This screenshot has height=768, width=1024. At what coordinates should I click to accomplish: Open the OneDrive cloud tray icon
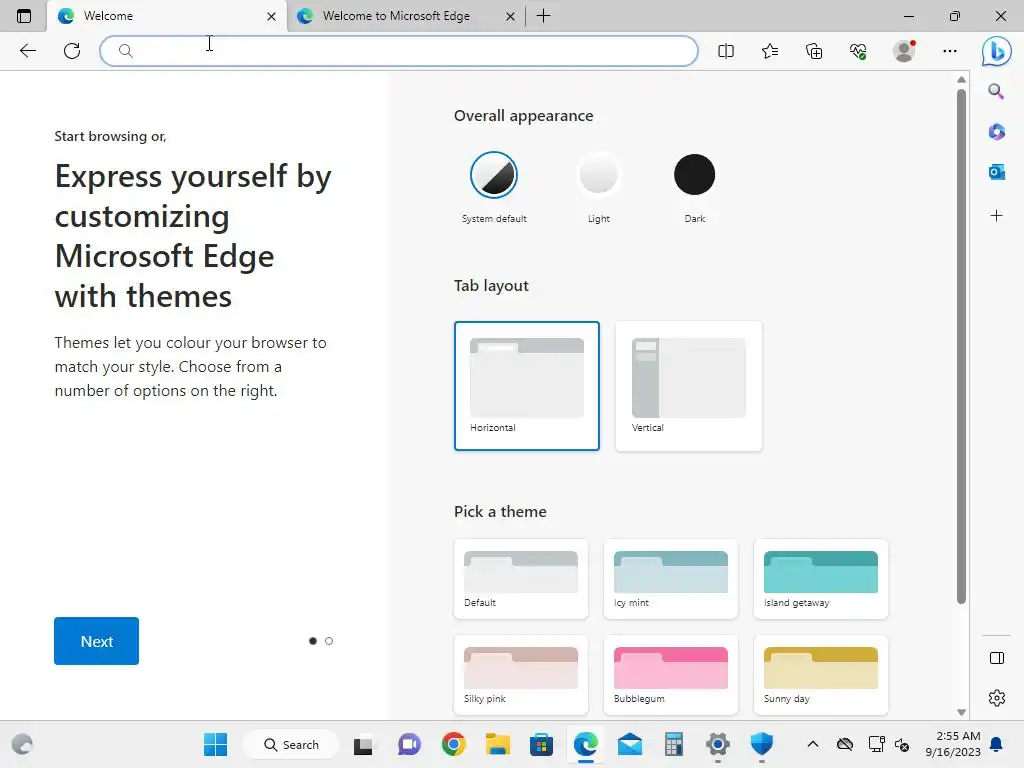pos(845,744)
